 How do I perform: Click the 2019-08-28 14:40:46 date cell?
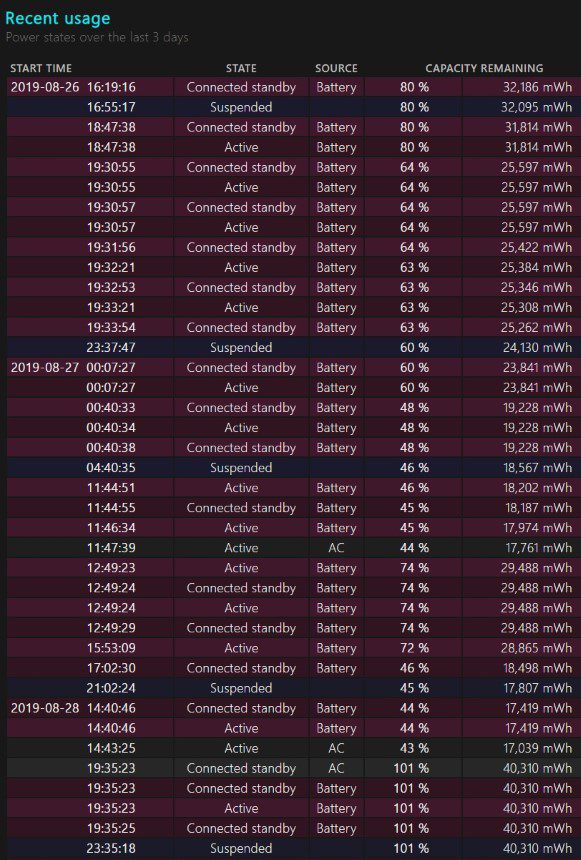pos(73,708)
